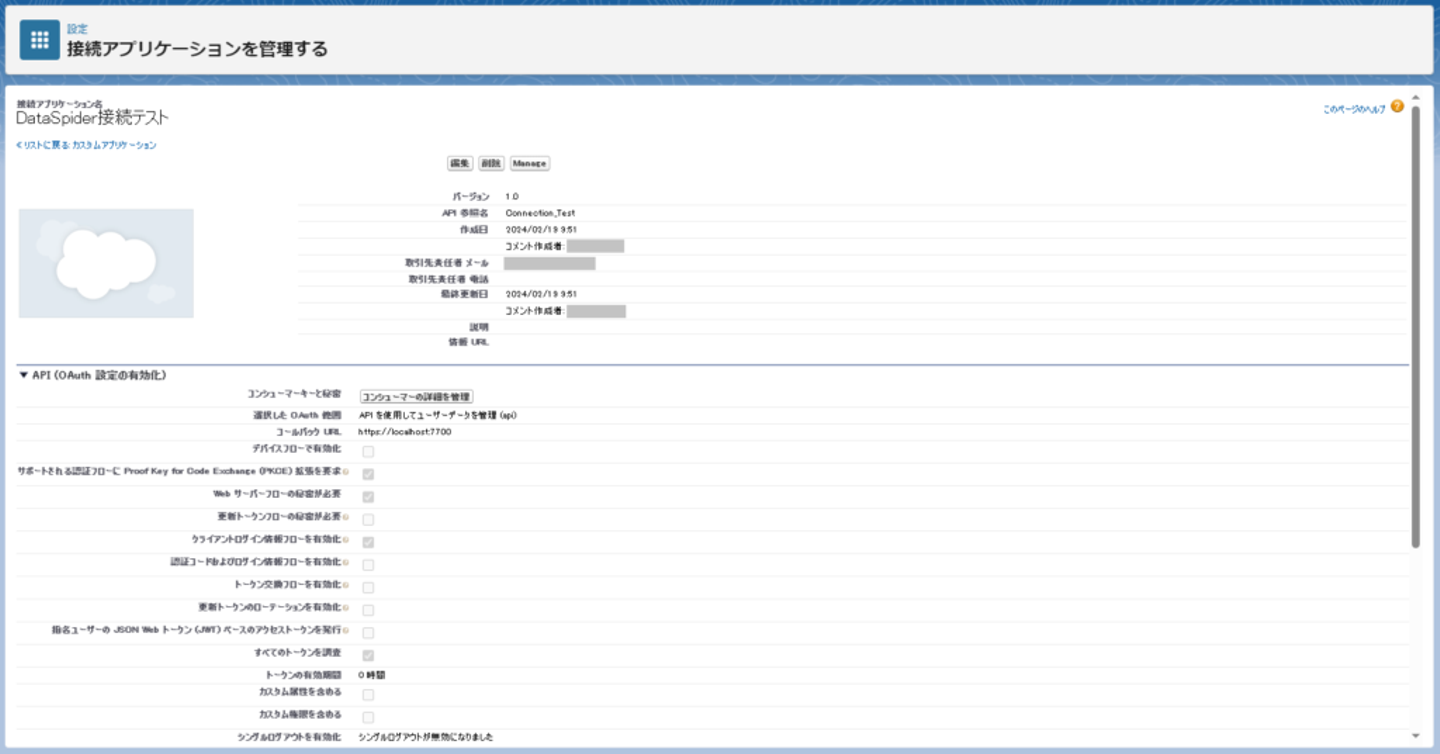
Task: Click the 最終更新日 date value 2024/02/19 9:51
Action: point(541,294)
